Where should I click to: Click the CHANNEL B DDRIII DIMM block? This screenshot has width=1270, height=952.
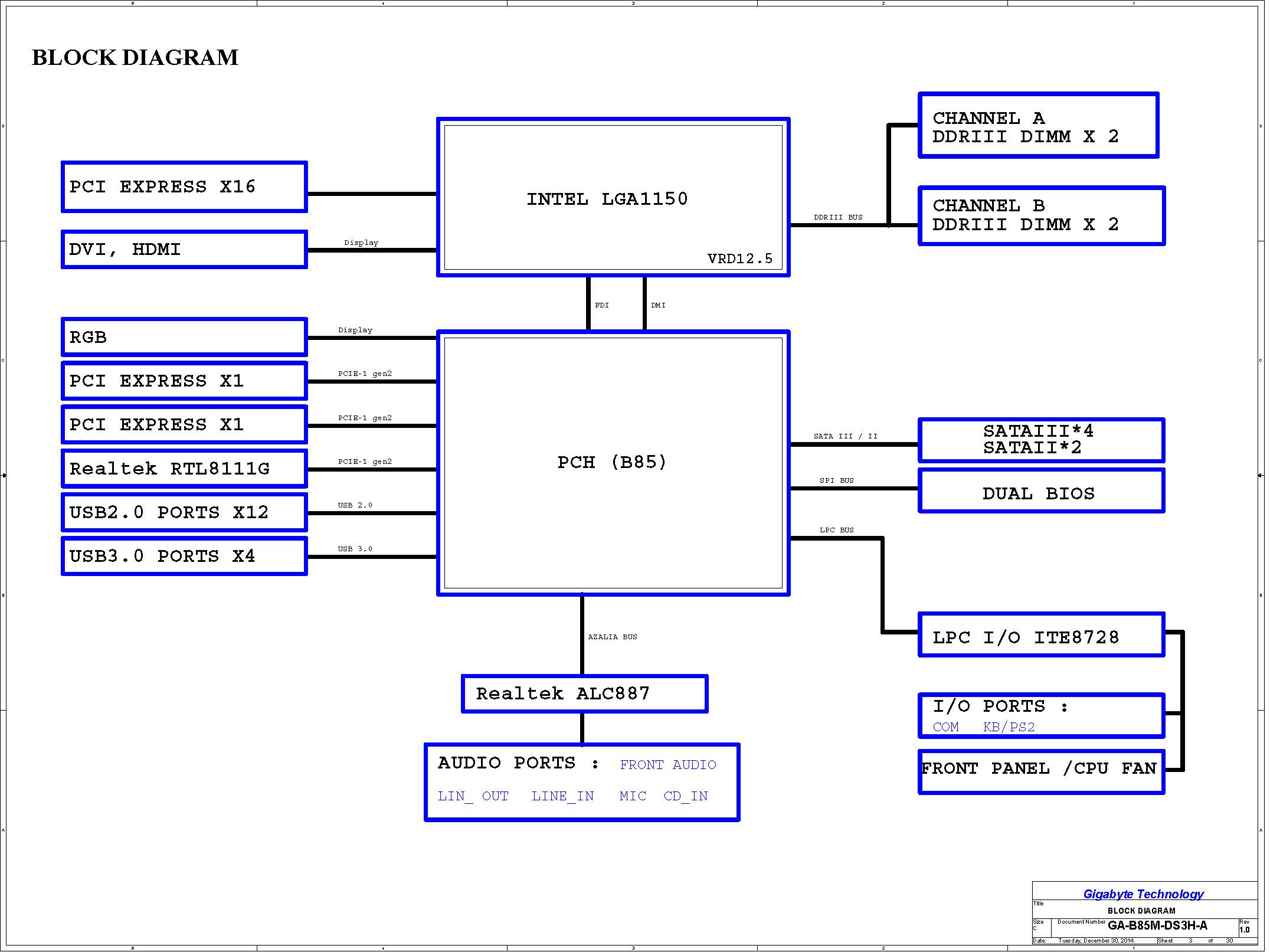point(1042,216)
